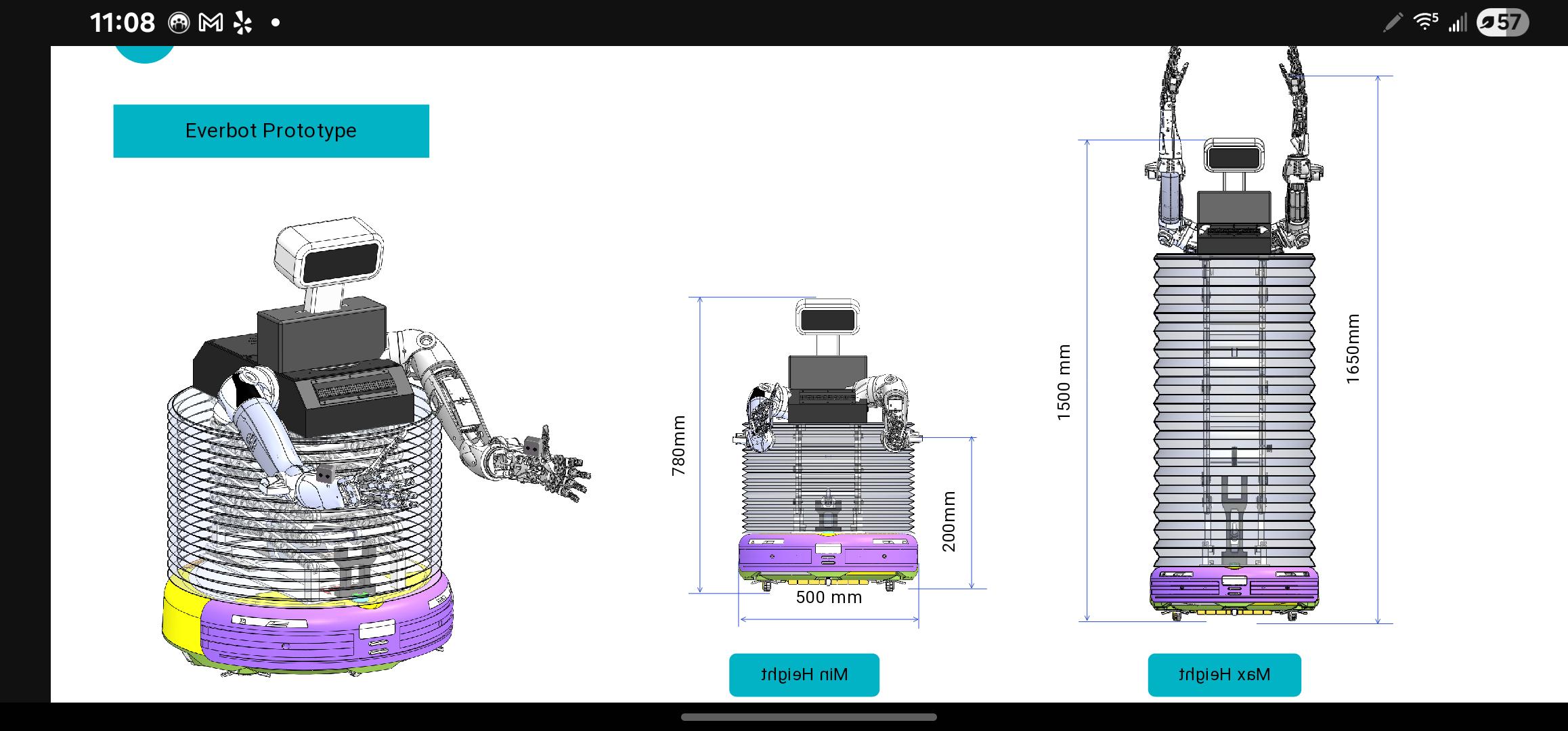Tap the 11:08 clock in status bar

tap(123, 23)
